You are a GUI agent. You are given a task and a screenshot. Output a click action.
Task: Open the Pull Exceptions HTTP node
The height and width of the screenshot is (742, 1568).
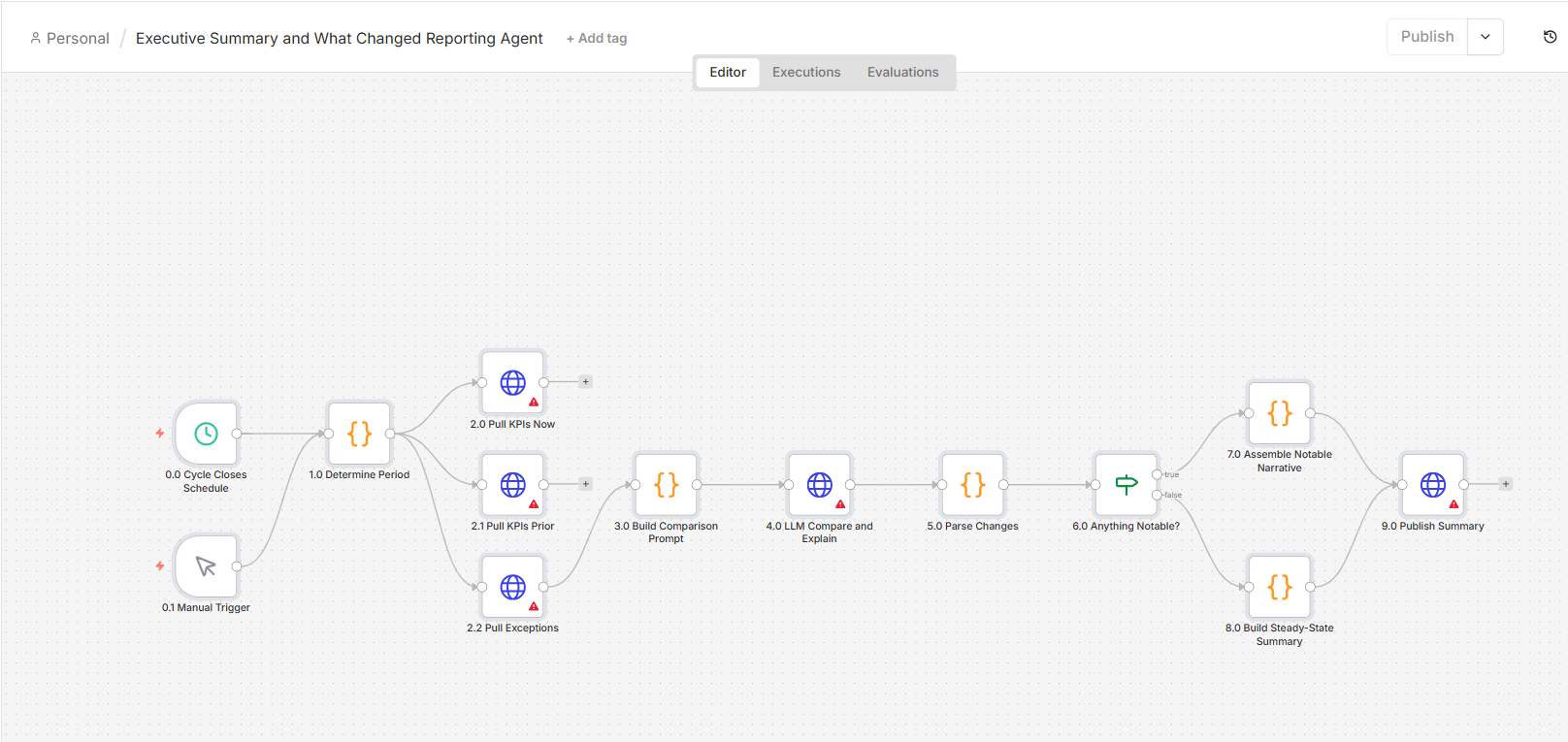point(512,587)
